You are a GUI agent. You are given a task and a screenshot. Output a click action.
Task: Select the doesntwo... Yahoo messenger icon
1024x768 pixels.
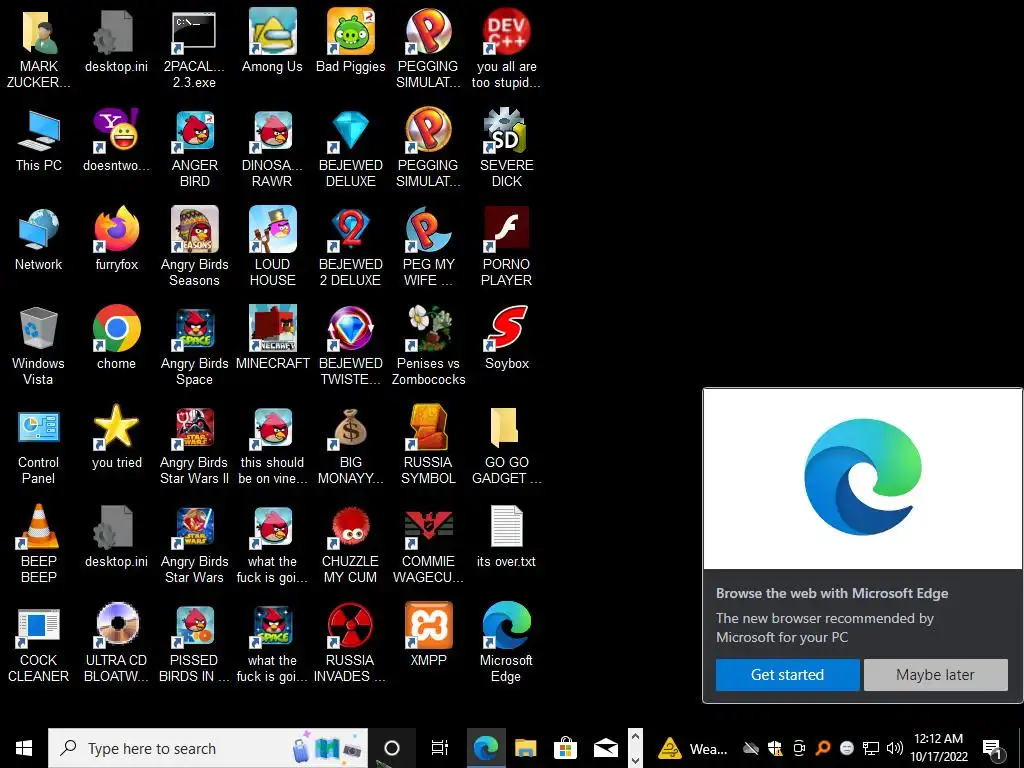(117, 131)
